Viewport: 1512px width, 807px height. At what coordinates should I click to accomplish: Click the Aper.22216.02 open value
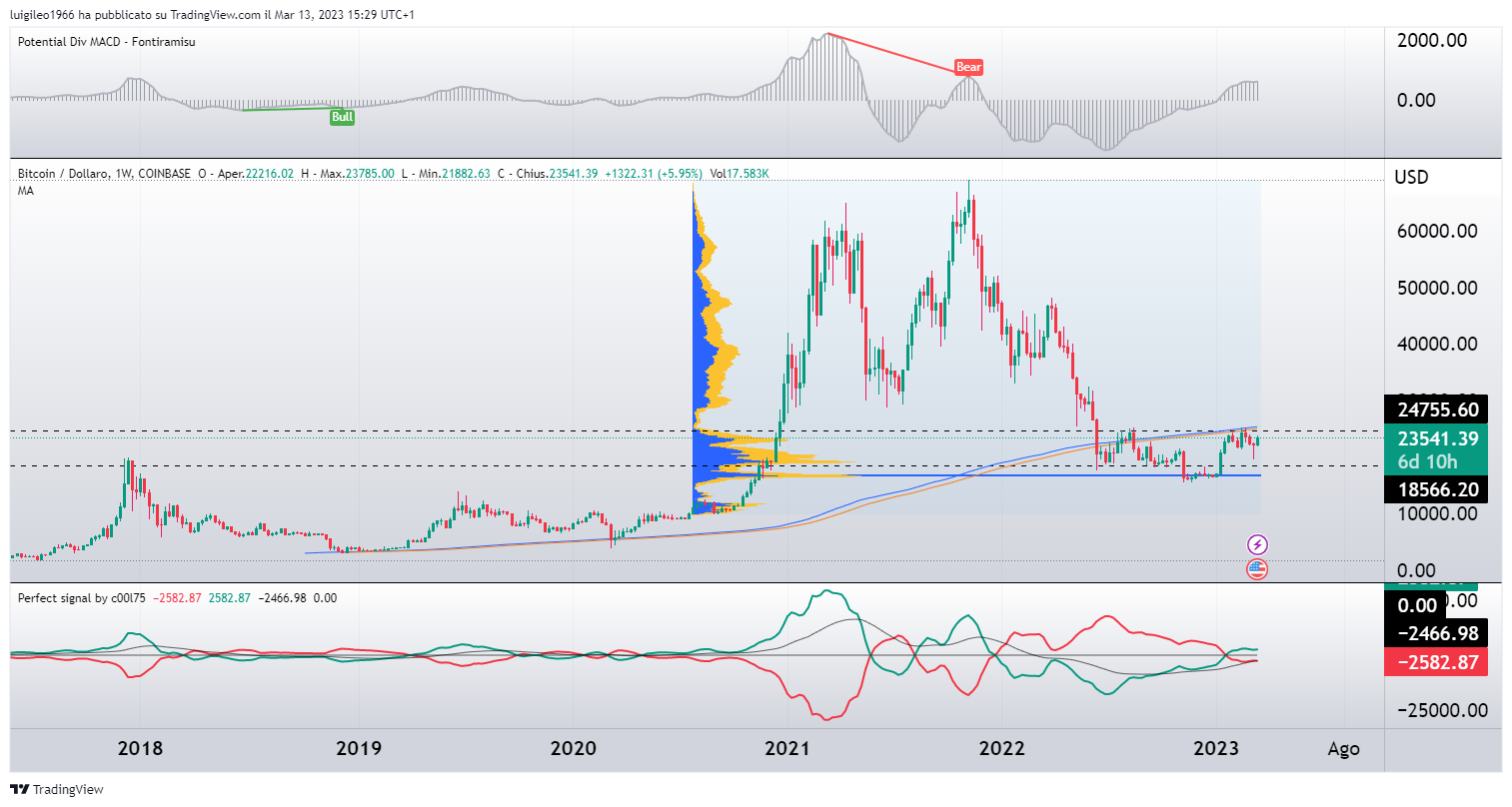256,174
